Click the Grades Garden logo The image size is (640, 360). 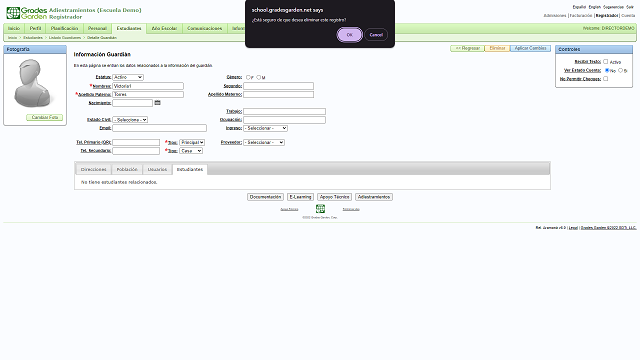[x=27, y=13]
